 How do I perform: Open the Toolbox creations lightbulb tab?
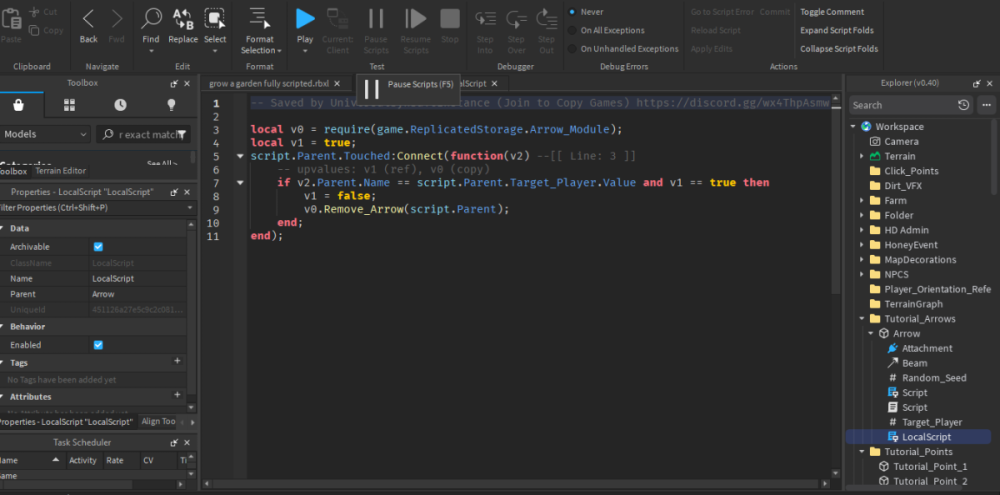coord(171,105)
